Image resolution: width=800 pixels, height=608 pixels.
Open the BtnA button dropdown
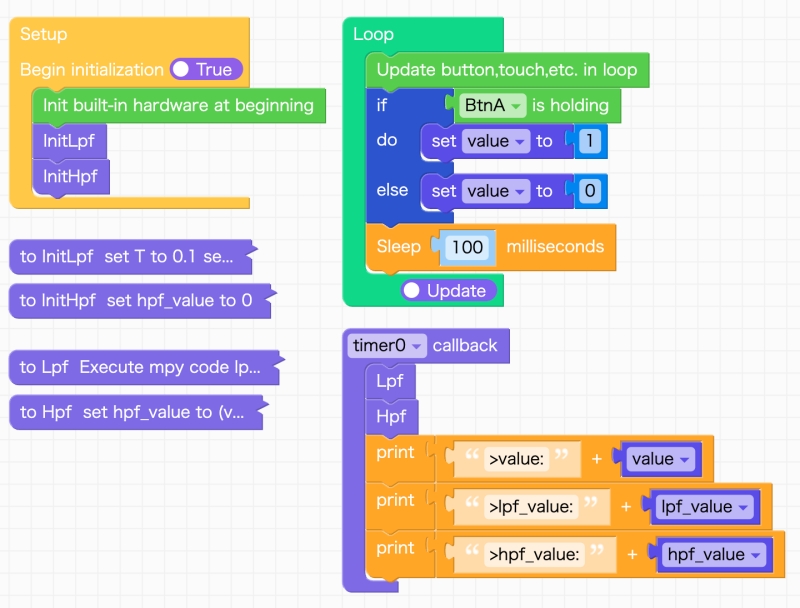pyautogui.click(x=493, y=105)
